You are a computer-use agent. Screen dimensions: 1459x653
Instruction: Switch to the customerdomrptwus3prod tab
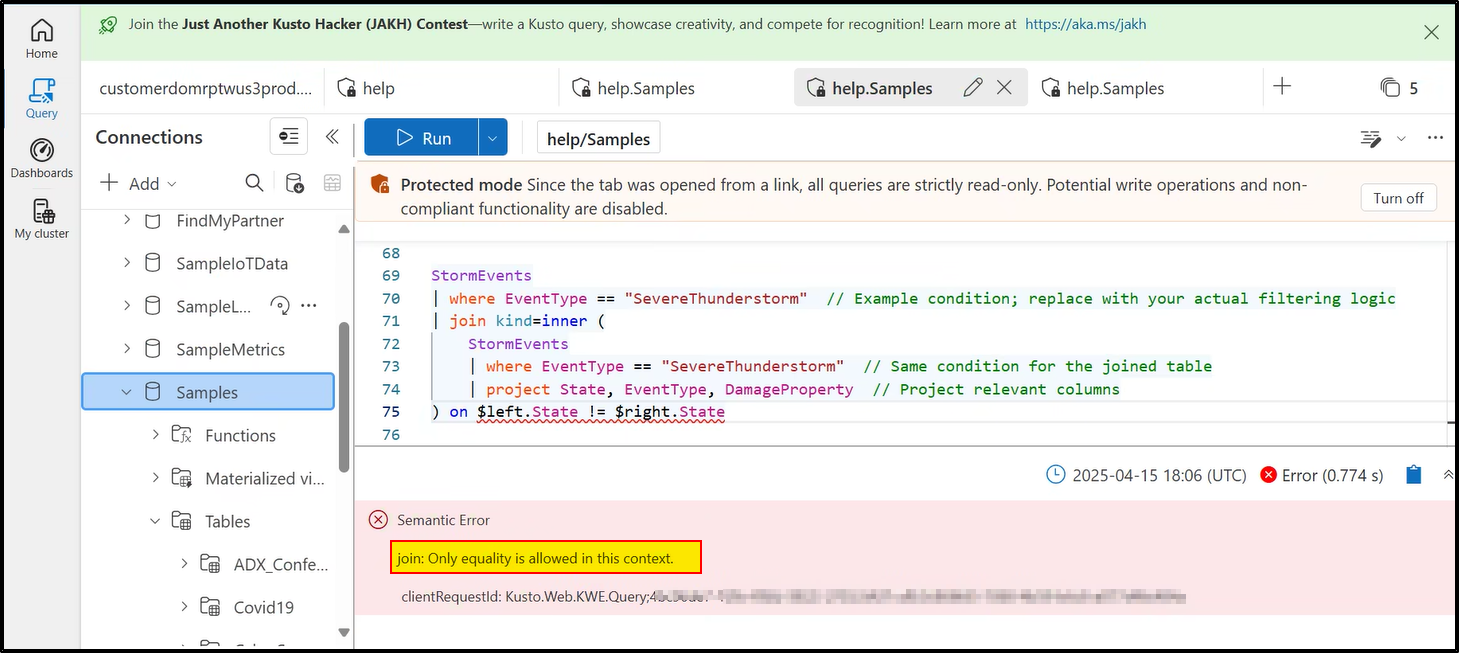(205, 88)
